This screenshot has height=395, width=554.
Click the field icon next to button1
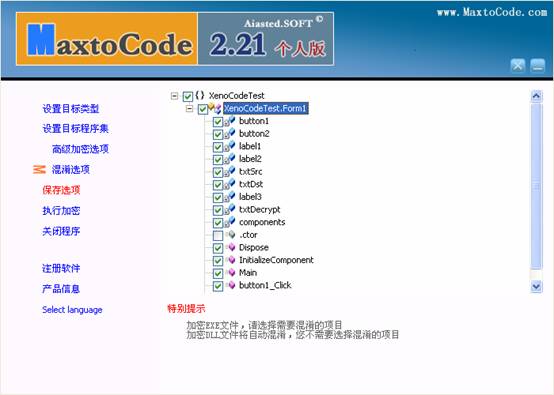tap(230, 121)
